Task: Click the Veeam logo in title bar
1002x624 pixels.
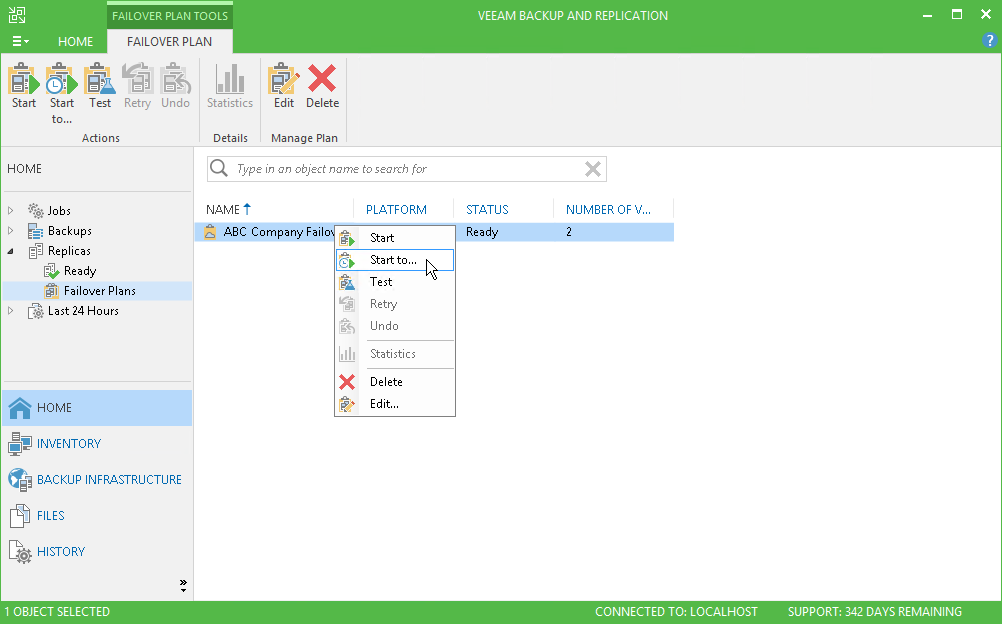Action: point(17,15)
